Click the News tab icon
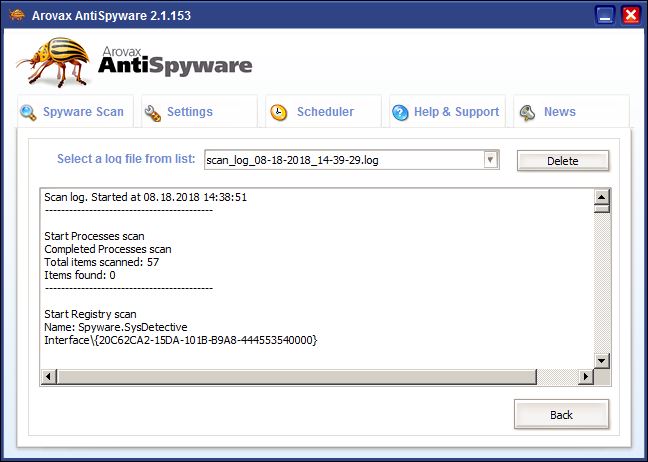 527,112
